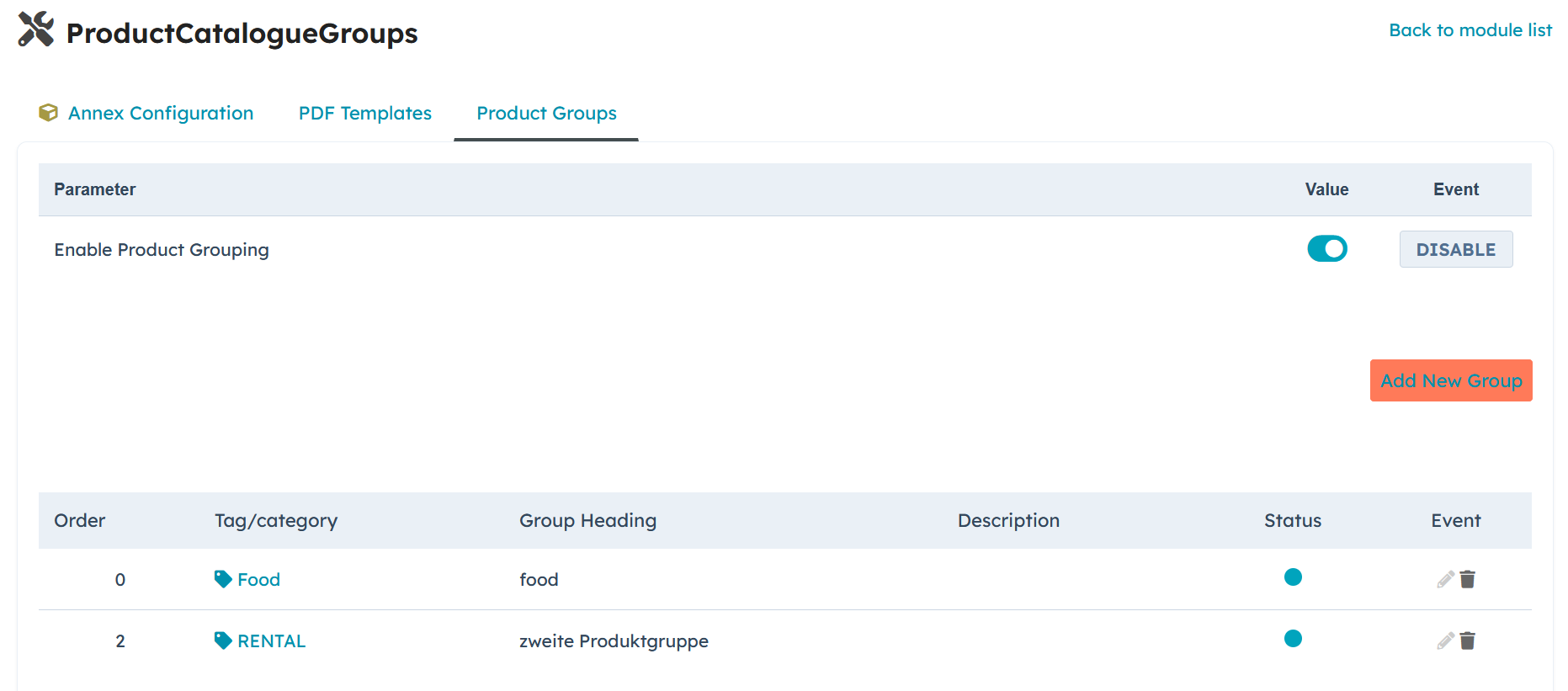The height and width of the screenshot is (691, 1568).
Task: Click the Annex Configuration box icon
Action: tap(49, 113)
